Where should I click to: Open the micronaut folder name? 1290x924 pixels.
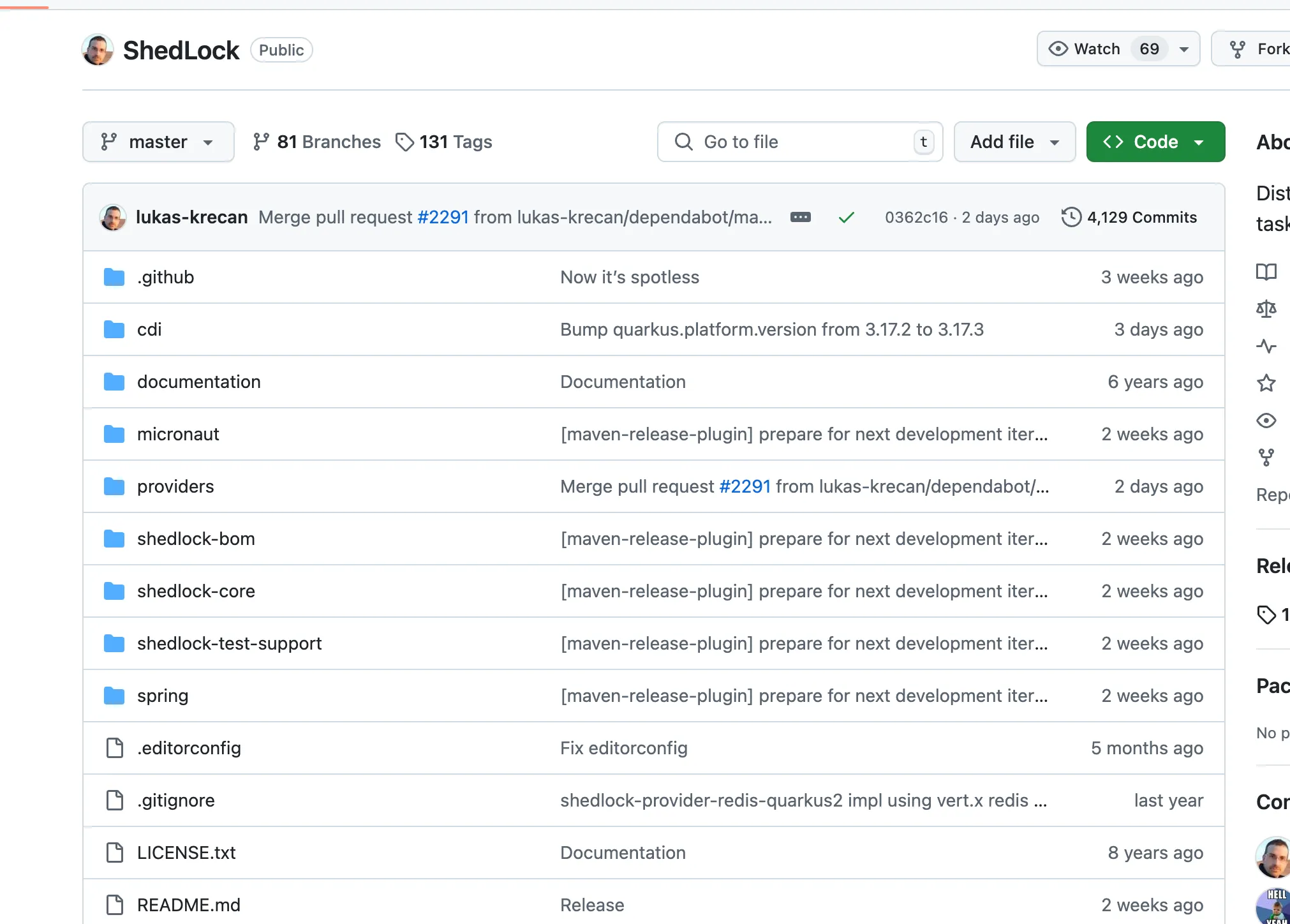178,434
